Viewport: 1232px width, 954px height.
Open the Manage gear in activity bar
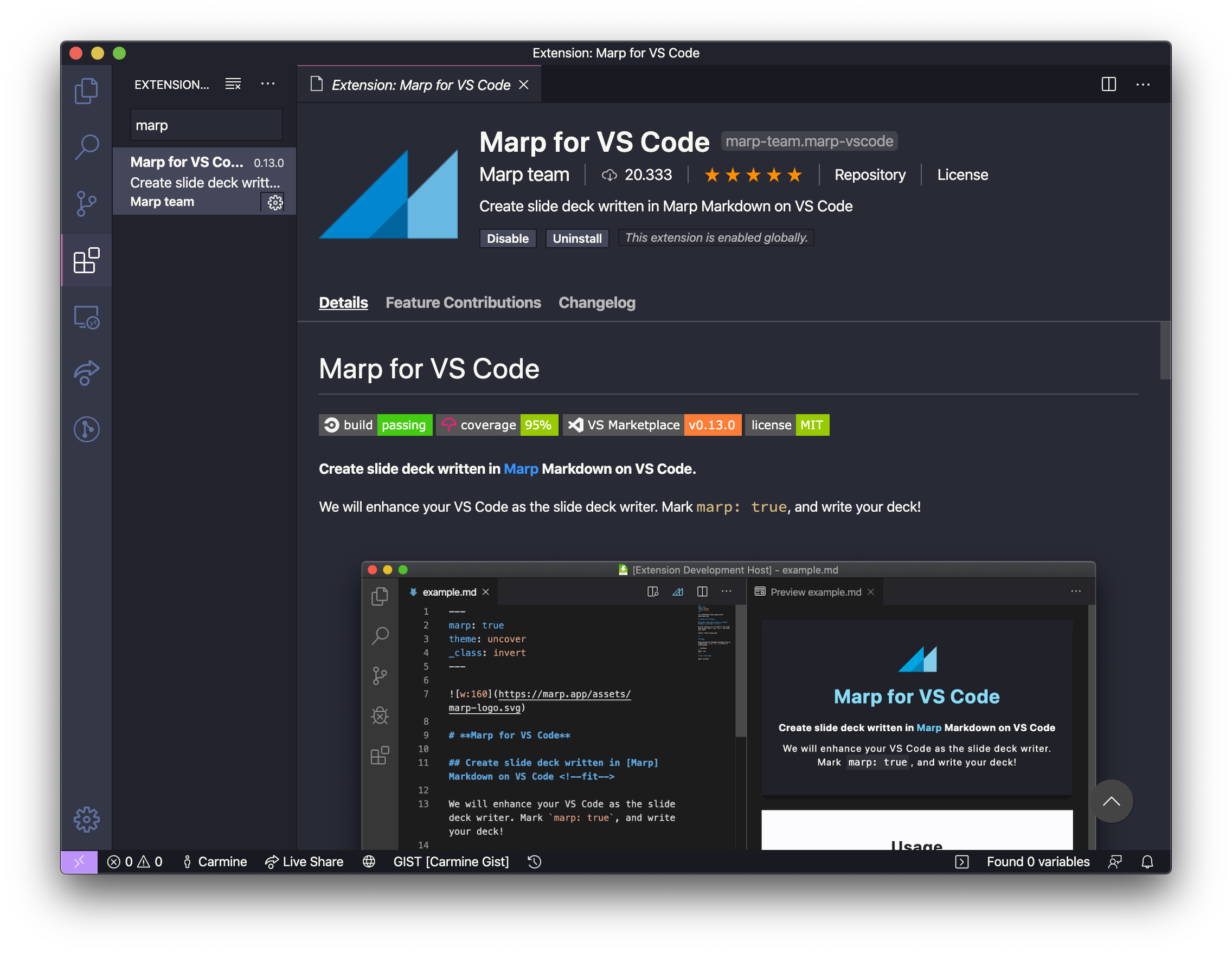point(86,818)
